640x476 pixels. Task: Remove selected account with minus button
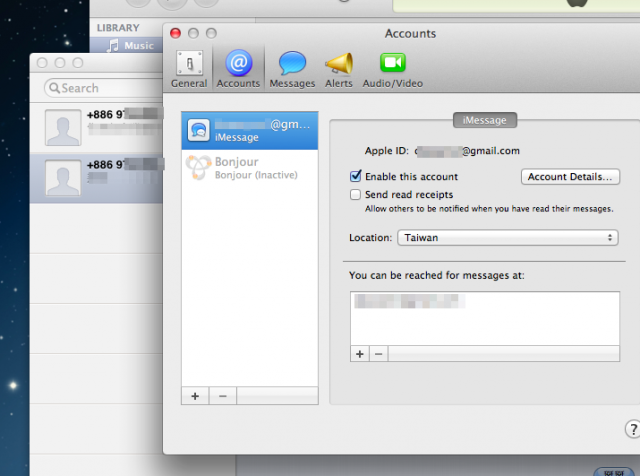pyautogui.click(x=222, y=396)
